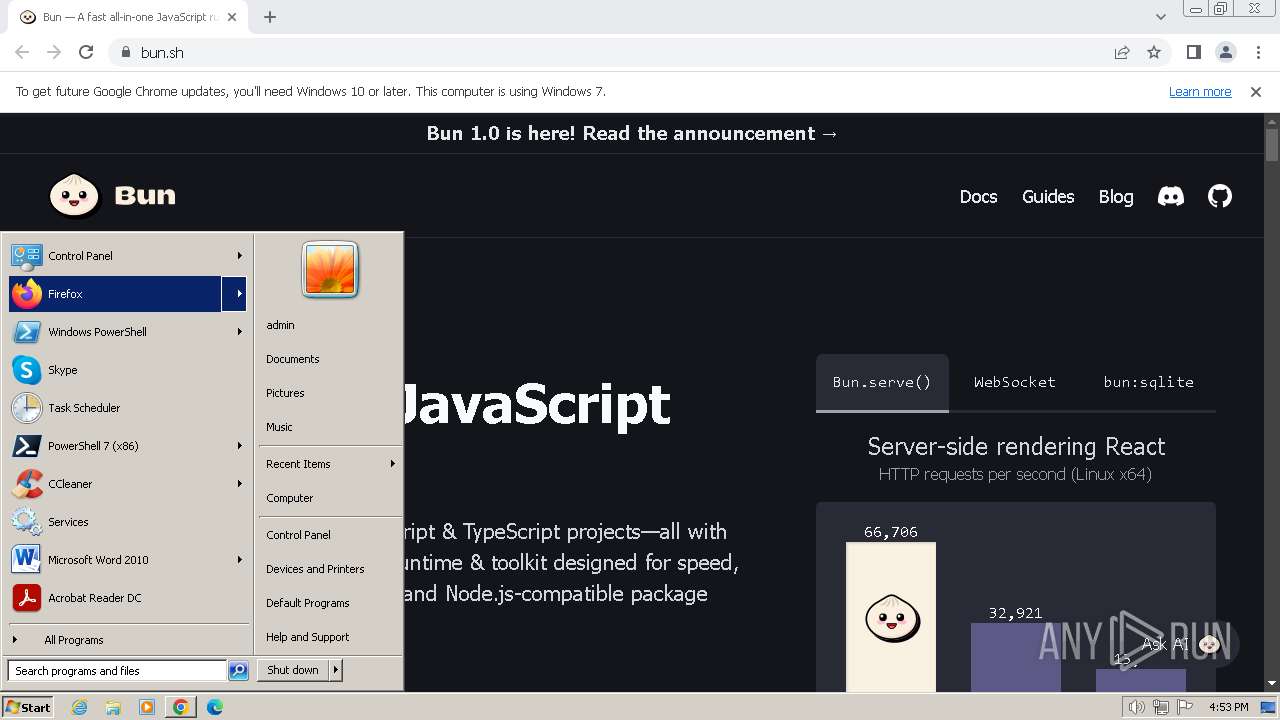Open Internet Explorer from the taskbar

coord(80,707)
